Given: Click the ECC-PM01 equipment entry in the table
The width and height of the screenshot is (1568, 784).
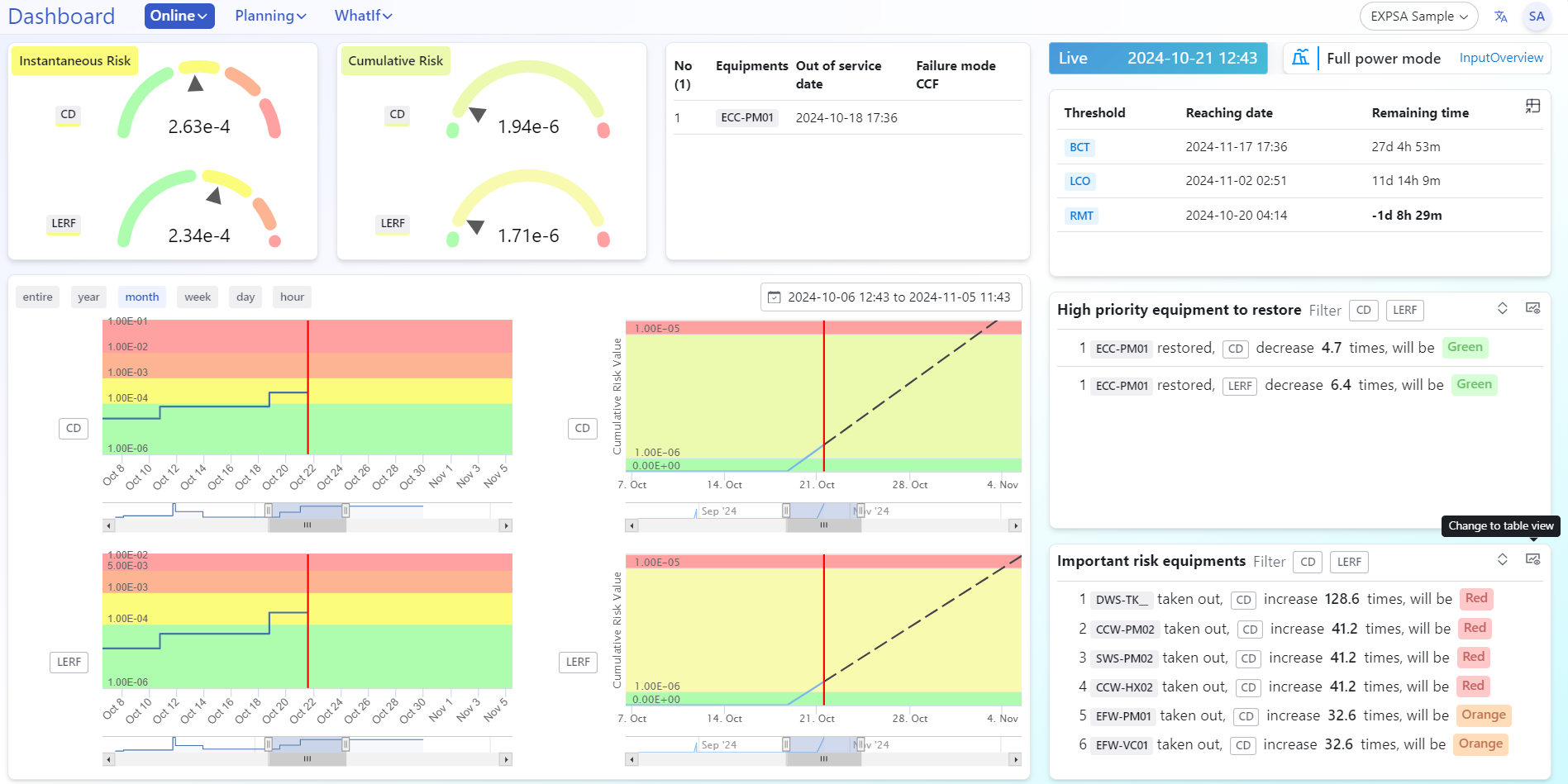Looking at the screenshot, I should point(746,117).
